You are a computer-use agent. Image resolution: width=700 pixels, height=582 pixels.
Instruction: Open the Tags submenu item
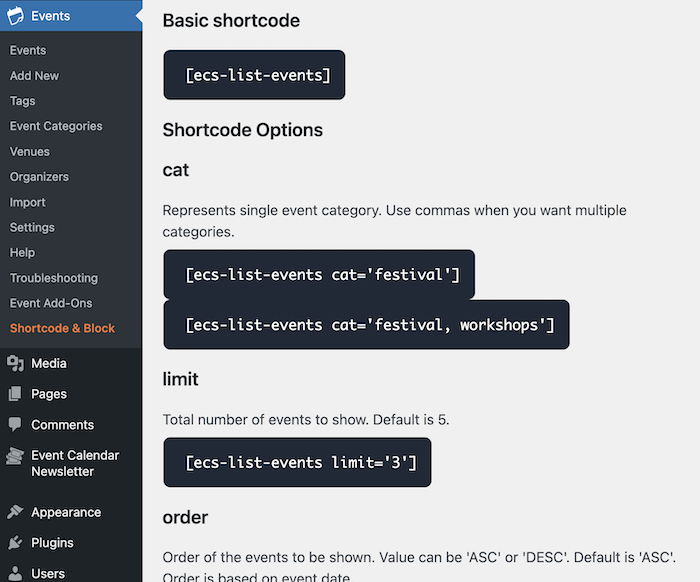[x=22, y=101]
